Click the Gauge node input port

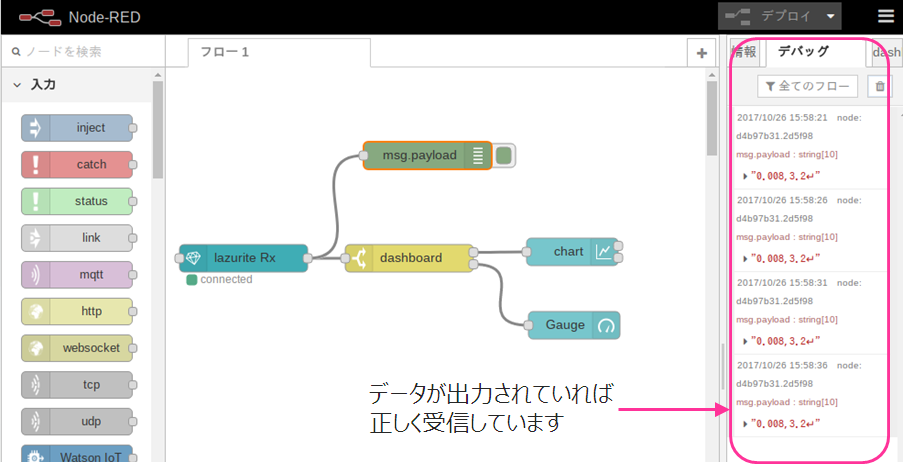pos(528,325)
